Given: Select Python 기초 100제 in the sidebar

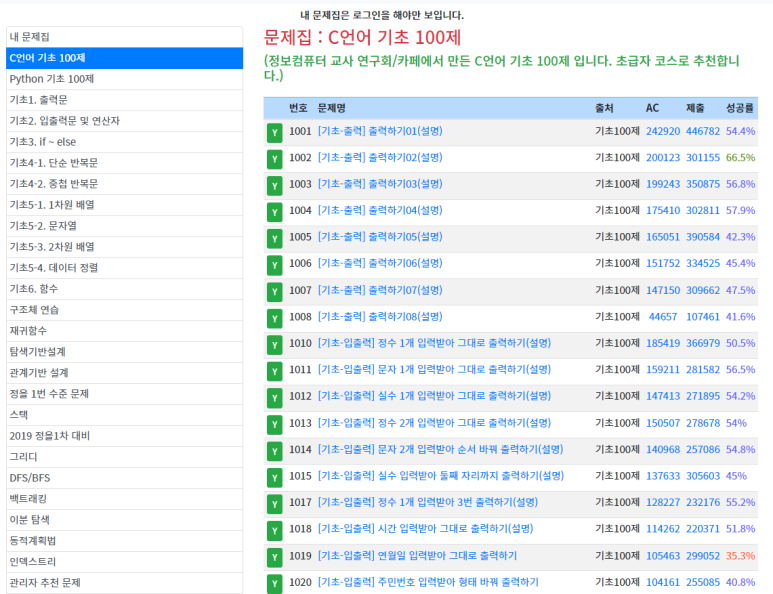Looking at the screenshot, I should coord(52,79).
